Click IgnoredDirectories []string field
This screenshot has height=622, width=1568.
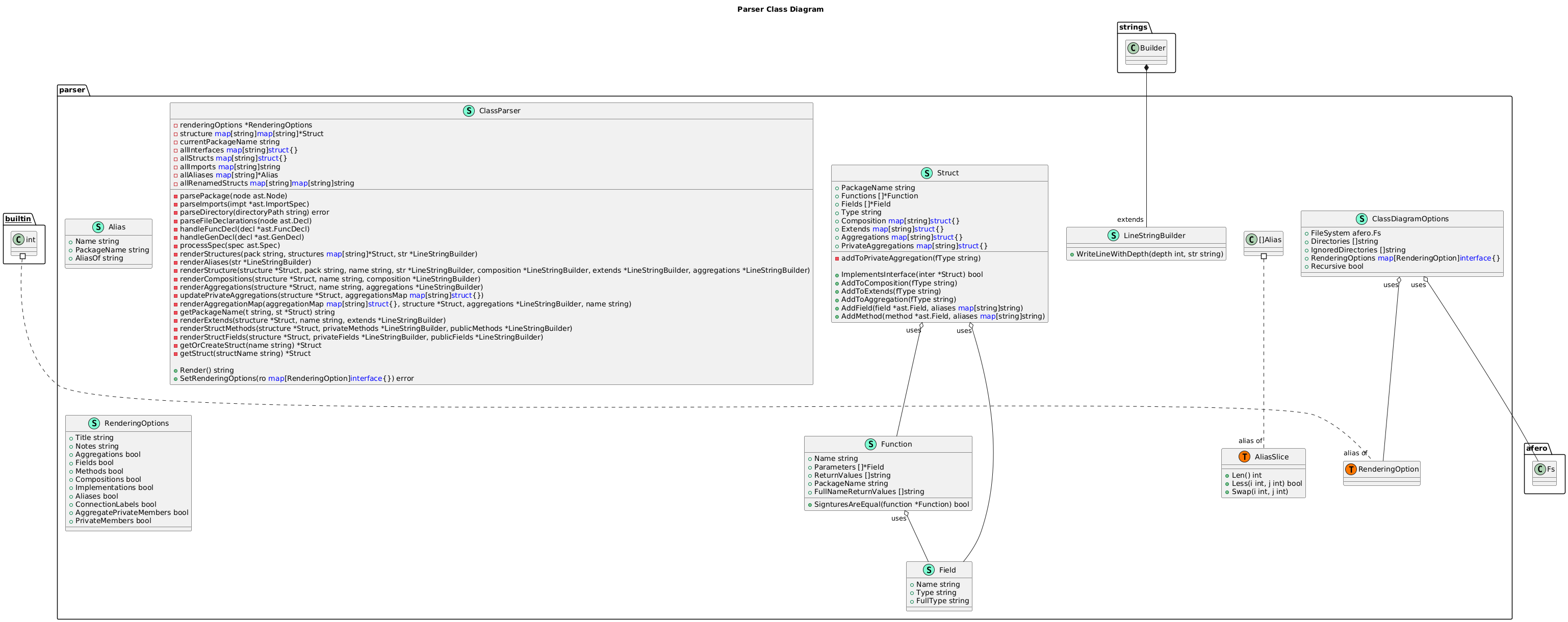coord(1354,250)
